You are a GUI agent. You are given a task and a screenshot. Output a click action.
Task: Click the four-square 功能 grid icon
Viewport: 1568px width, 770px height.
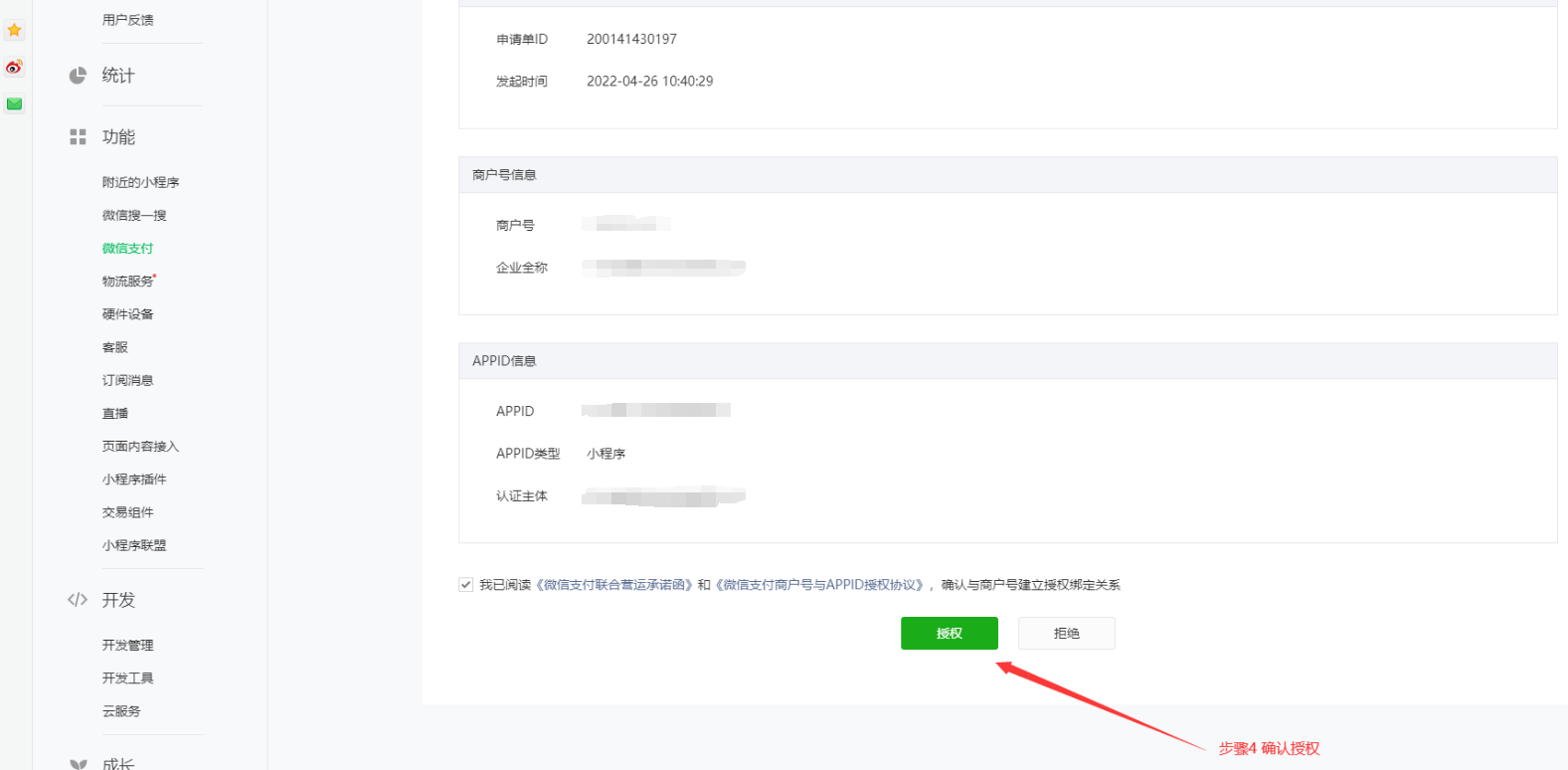point(78,137)
